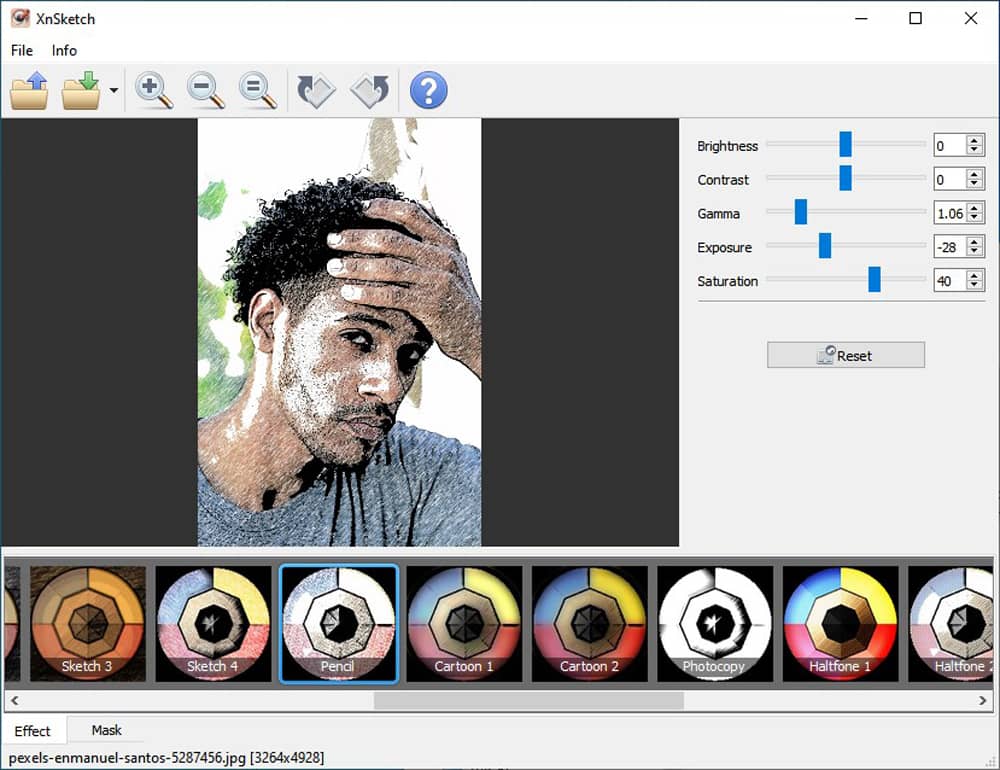The width and height of the screenshot is (1000, 770).
Task: Fit the image to the window
Action: (257, 90)
